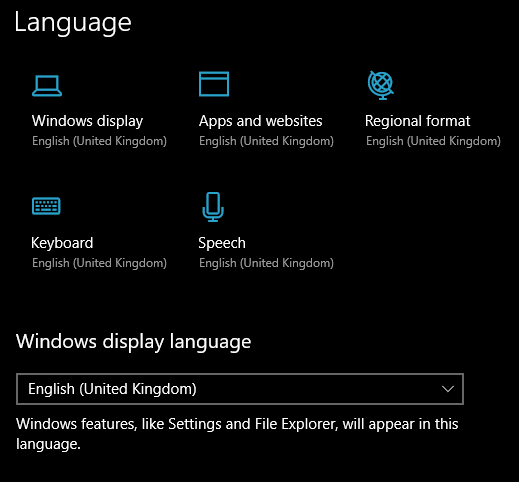The height and width of the screenshot is (482, 519).
Task: Click English (United Kingdom) under Windows display
Action: tap(99, 141)
